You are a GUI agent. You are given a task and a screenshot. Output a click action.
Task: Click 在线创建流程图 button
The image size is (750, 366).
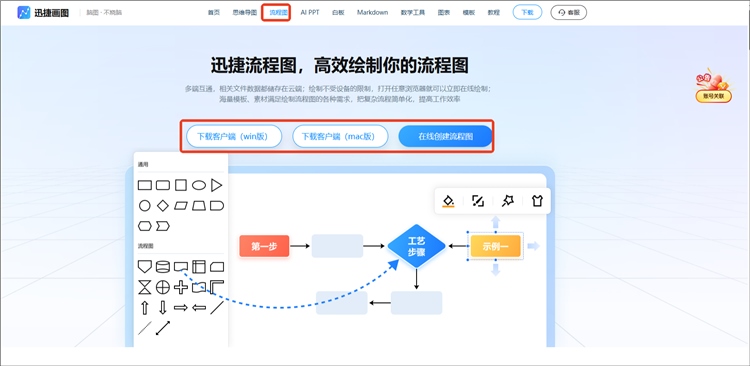point(445,136)
